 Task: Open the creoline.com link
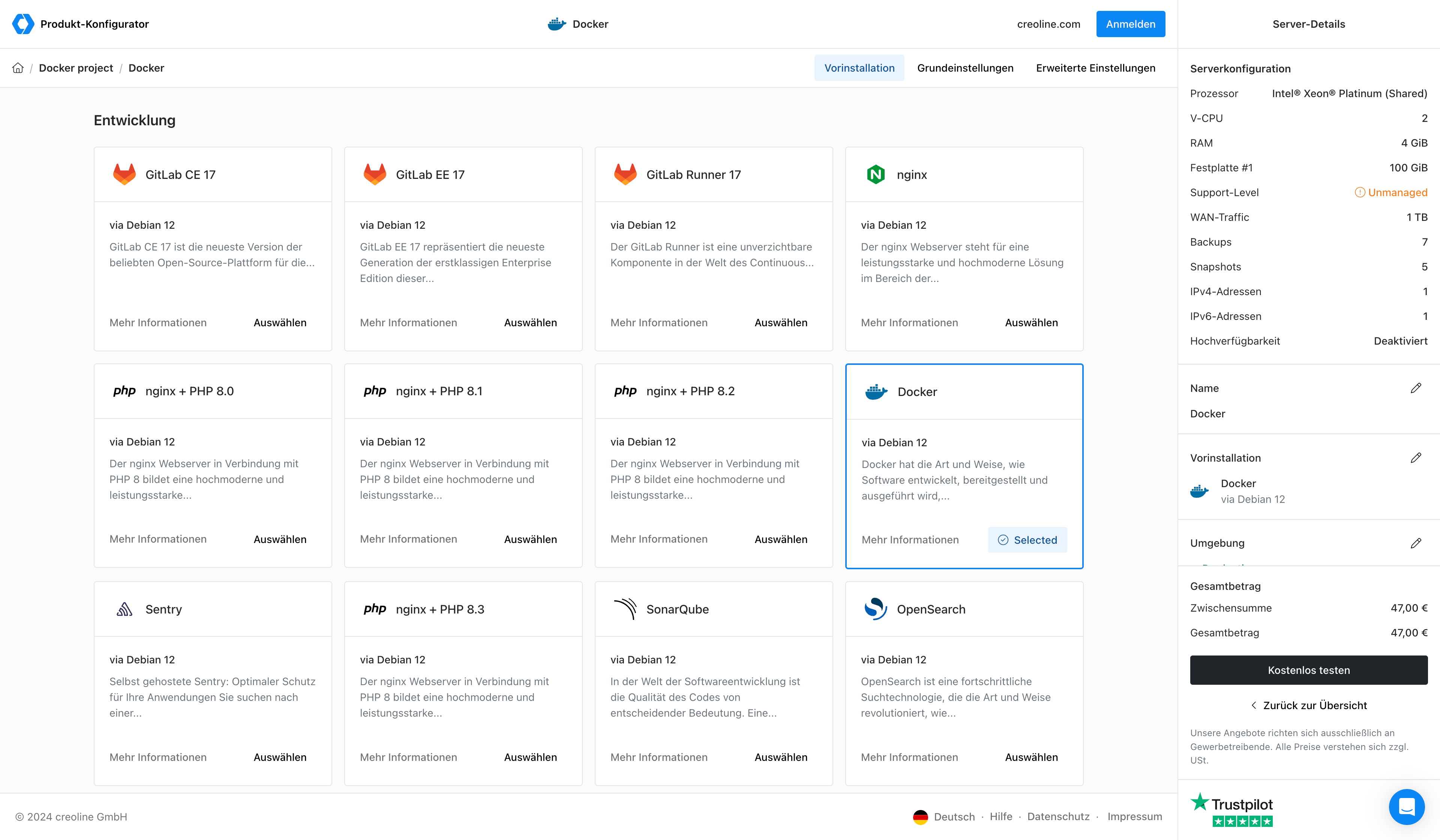pos(1048,24)
